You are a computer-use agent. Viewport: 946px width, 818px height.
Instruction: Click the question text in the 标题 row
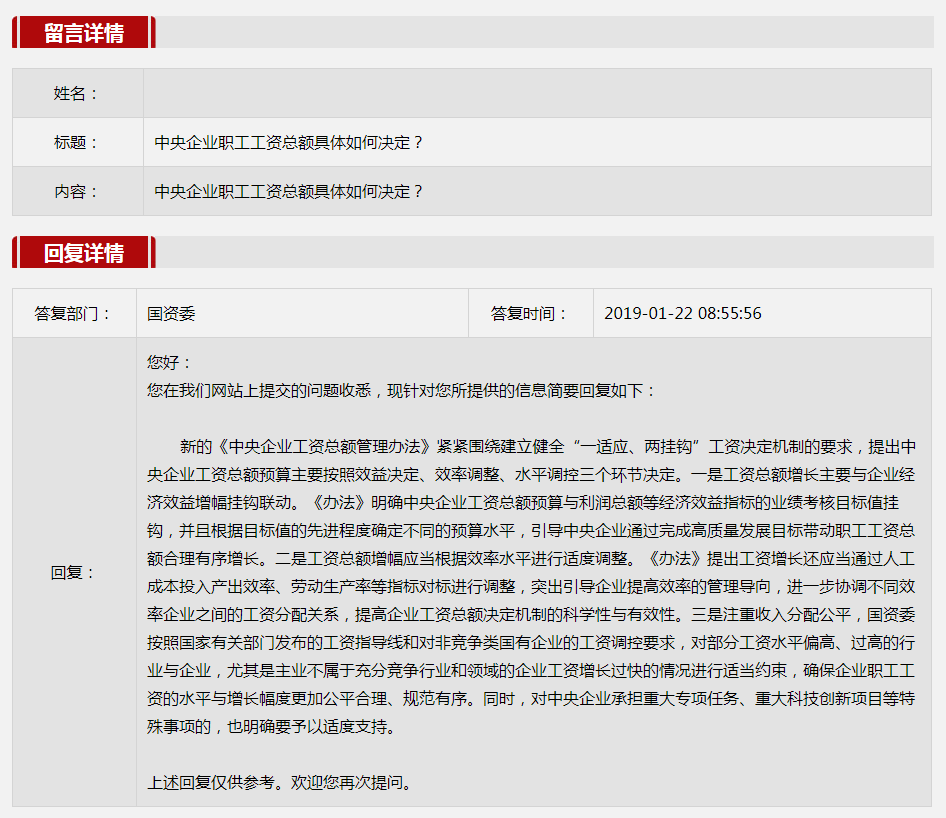click(289, 142)
